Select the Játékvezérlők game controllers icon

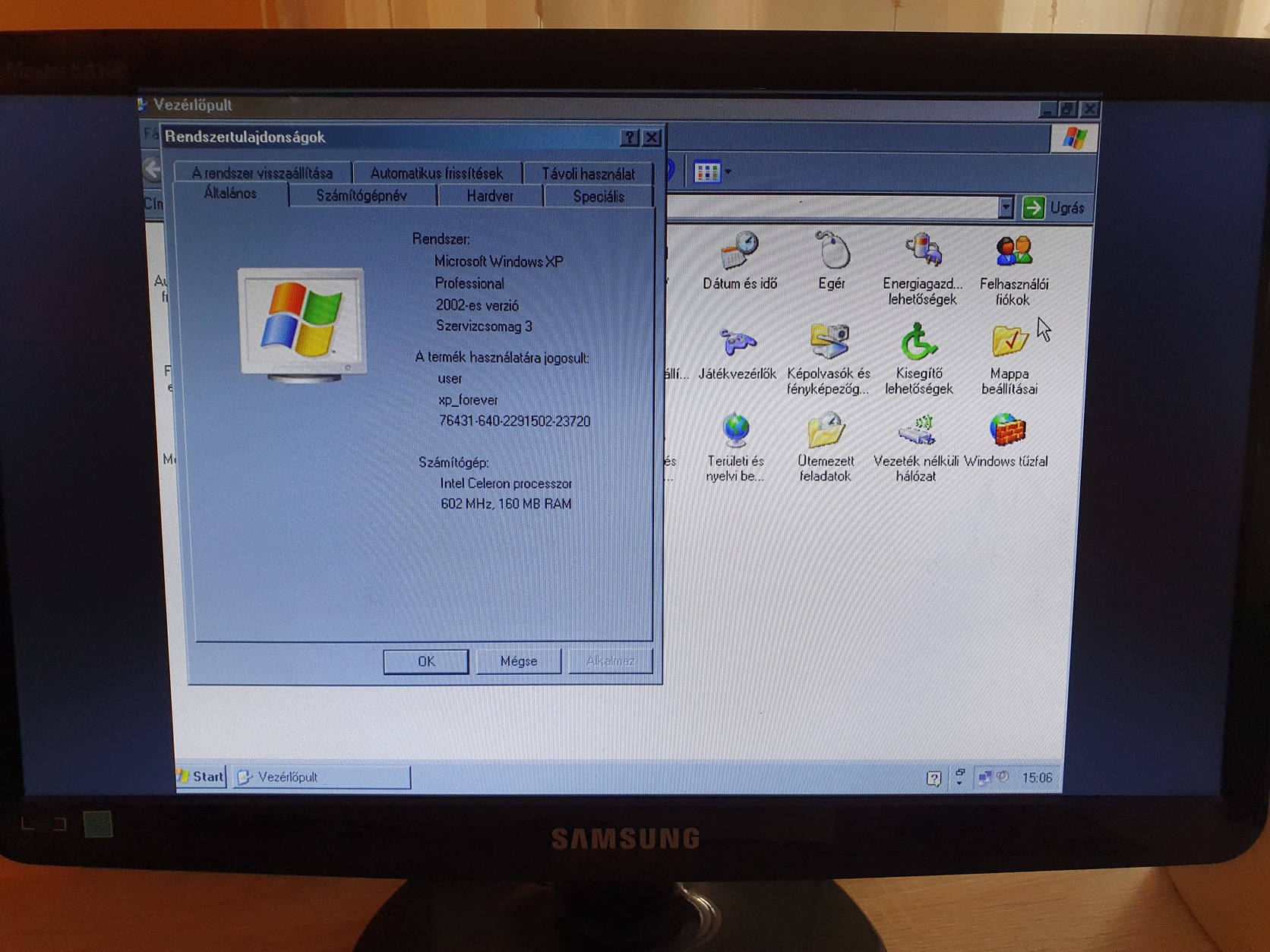coord(738,352)
